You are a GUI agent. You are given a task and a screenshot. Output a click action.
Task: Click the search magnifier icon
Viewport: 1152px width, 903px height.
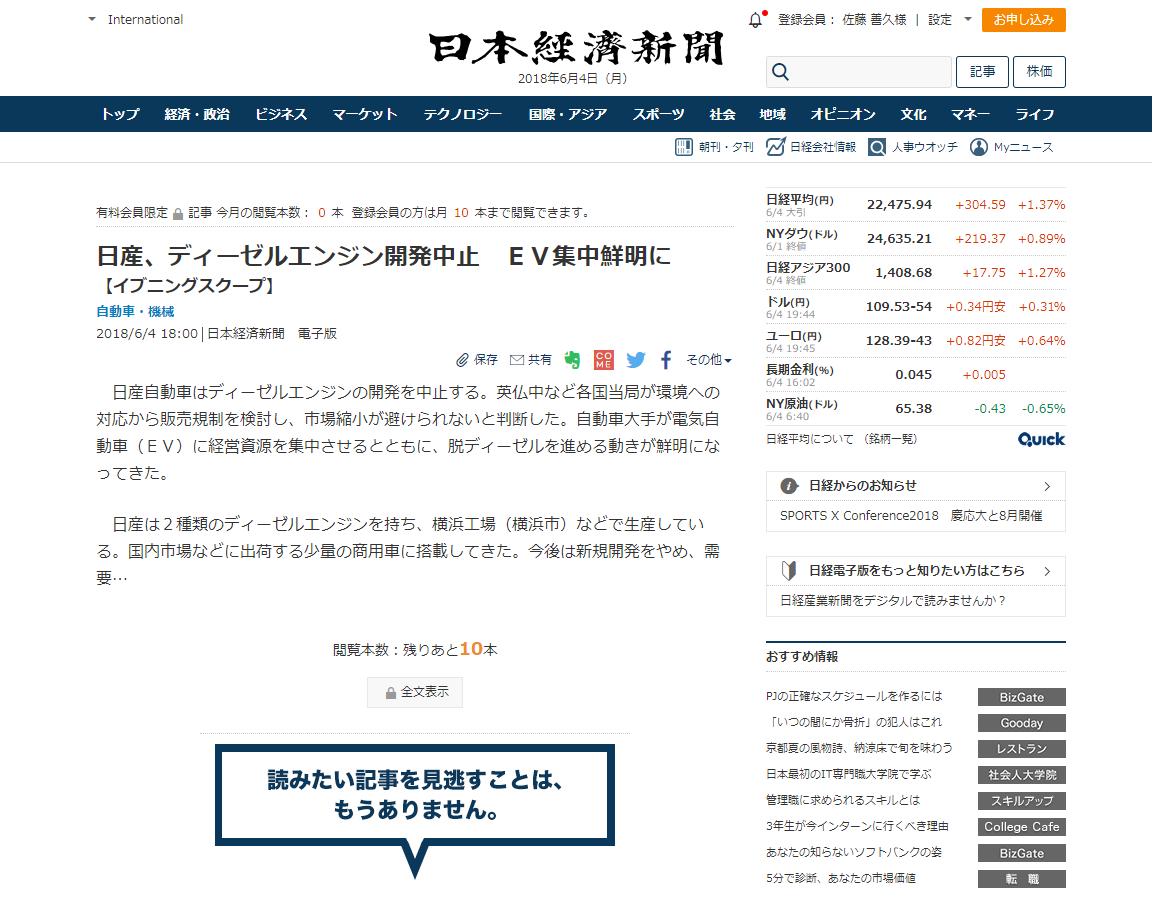pos(780,71)
